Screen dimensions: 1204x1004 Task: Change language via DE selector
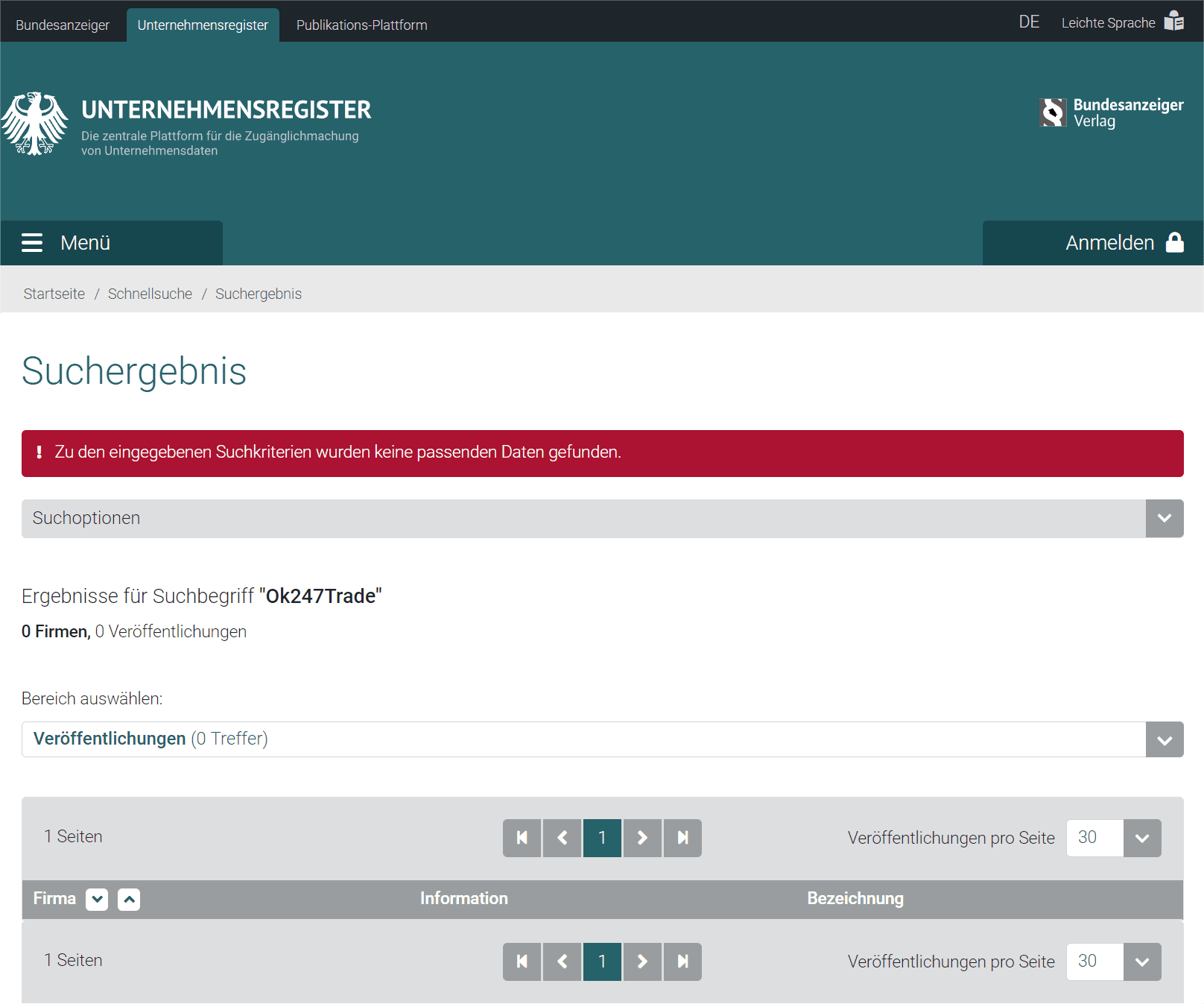pyautogui.click(x=1029, y=22)
